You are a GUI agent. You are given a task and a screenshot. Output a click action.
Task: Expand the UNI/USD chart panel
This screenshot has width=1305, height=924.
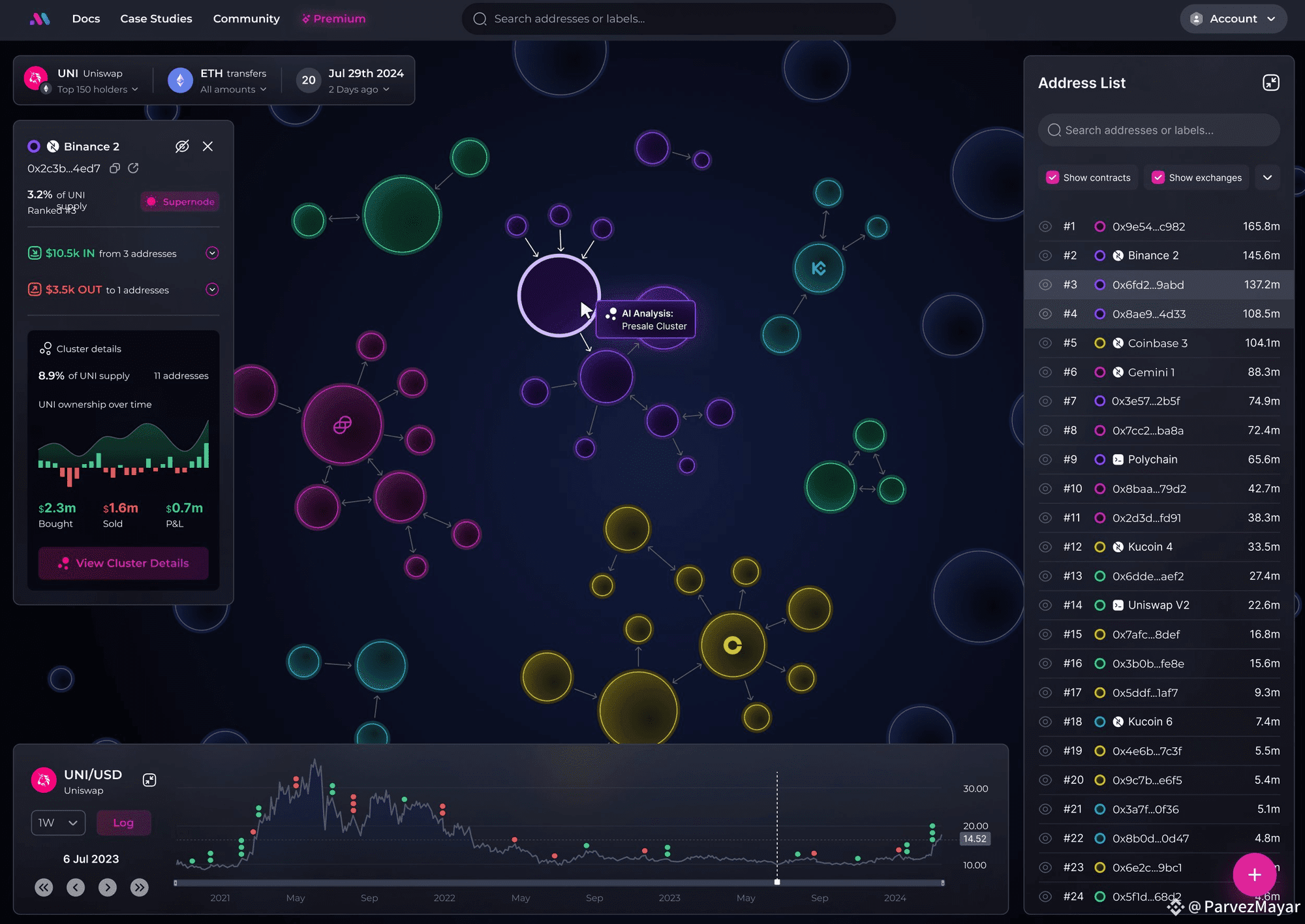149,780
